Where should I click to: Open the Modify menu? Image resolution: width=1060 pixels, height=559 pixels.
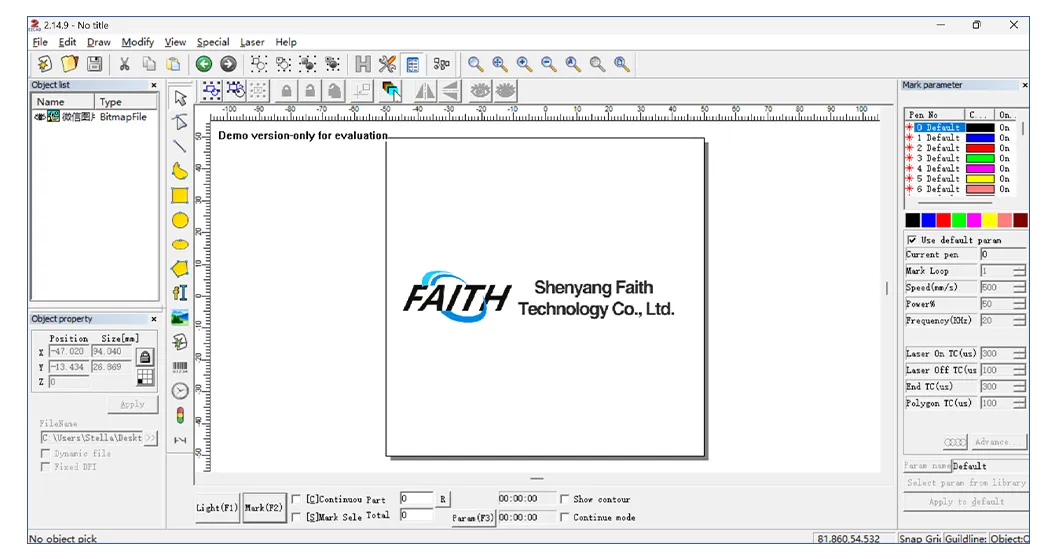coord(137,42)
